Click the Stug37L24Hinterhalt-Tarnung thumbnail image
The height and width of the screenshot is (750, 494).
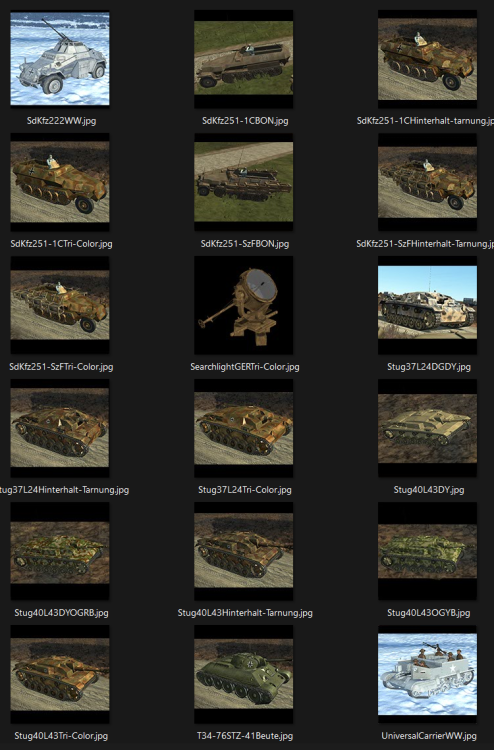[60, 428]
